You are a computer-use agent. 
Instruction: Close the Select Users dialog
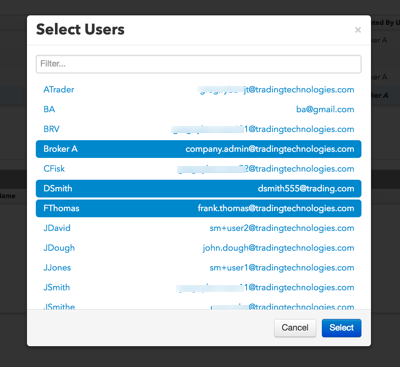tap(358, 30)
